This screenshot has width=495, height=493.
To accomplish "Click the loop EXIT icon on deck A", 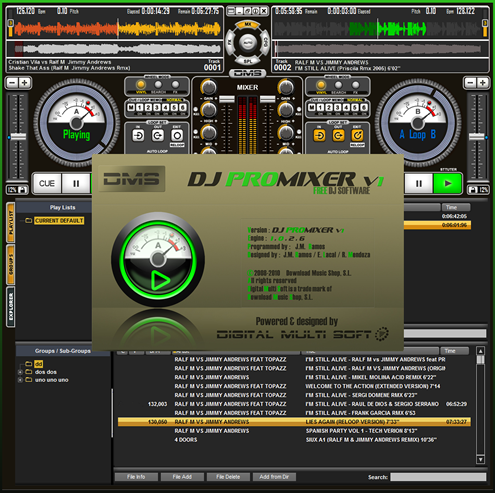I will click(x=177, y=136).
